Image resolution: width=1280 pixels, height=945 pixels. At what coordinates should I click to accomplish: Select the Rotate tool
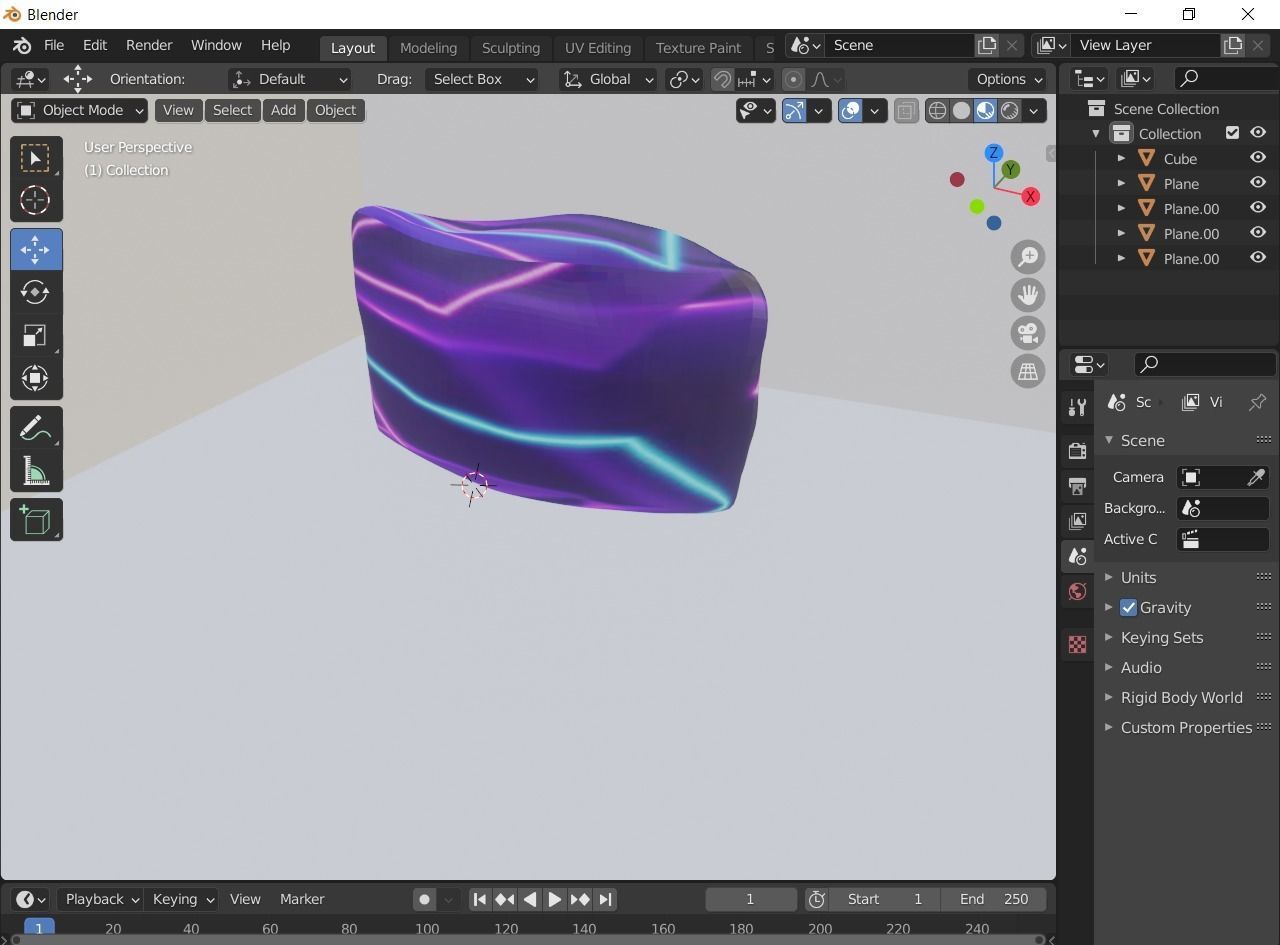click(35, 292)
